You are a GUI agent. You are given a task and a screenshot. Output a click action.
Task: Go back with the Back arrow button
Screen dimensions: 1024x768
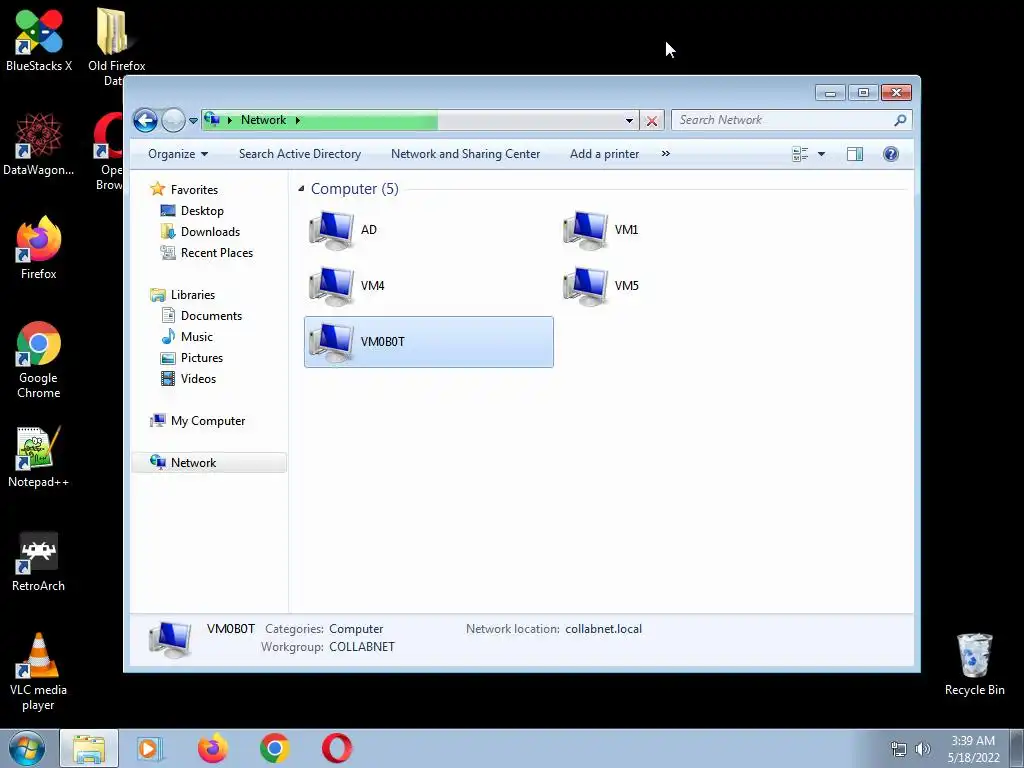[145, 120]
